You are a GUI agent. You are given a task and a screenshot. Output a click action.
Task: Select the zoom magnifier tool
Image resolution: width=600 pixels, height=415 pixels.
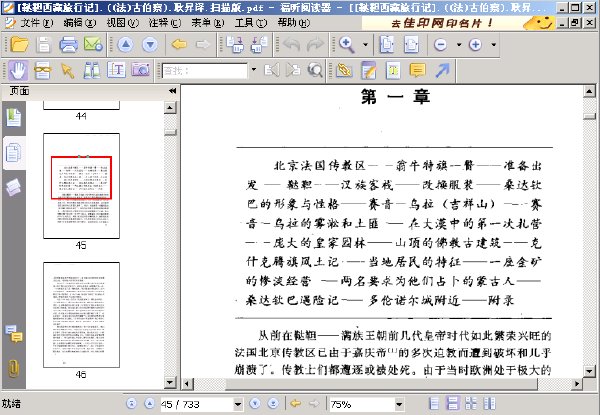pos(347,45)
